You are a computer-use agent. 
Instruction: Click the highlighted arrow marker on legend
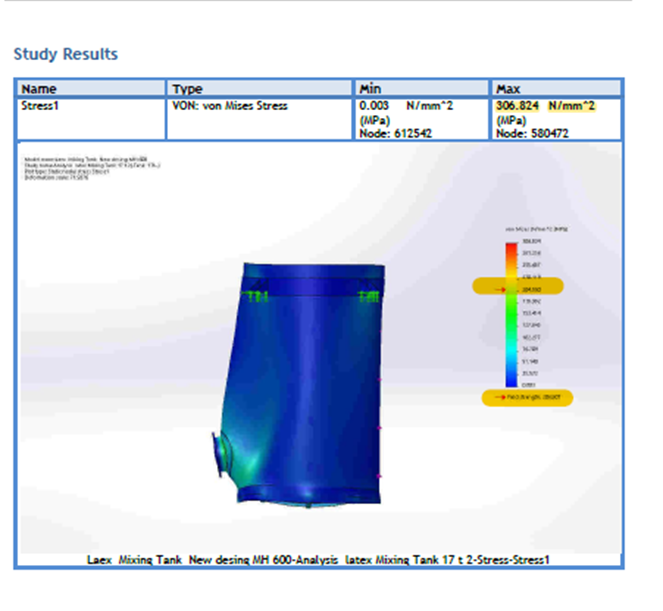pos(518,287)
